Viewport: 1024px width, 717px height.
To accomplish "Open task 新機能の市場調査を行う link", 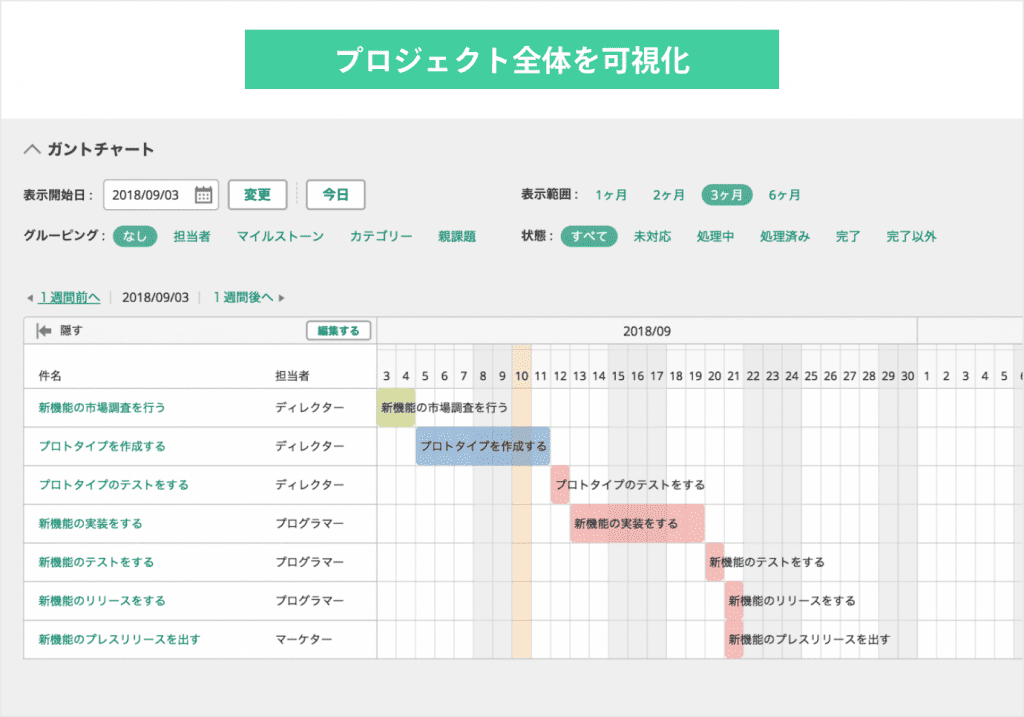I will [102, 407].
